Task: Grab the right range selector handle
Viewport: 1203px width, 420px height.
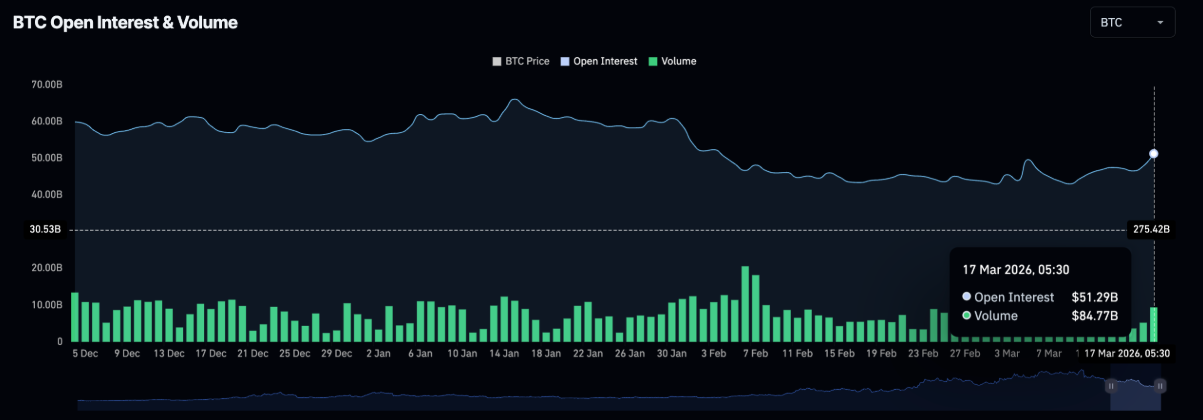Action: click(x=1160, y=385)
